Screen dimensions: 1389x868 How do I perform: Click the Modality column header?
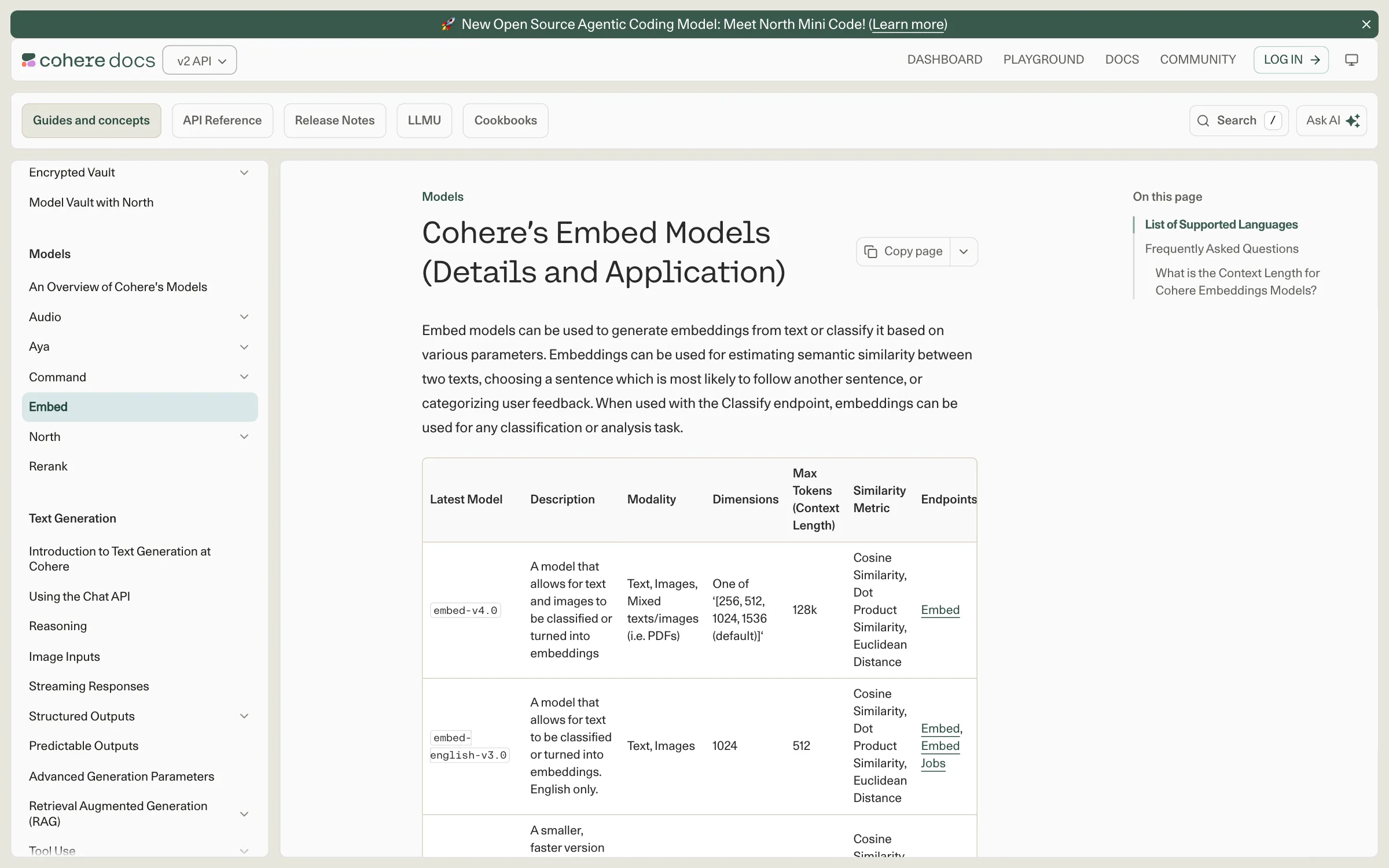[x=651, y=499]
